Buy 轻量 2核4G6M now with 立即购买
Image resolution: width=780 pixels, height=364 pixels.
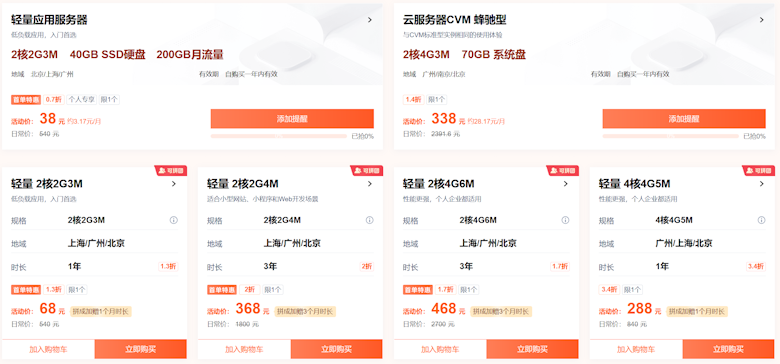point(533,350)
